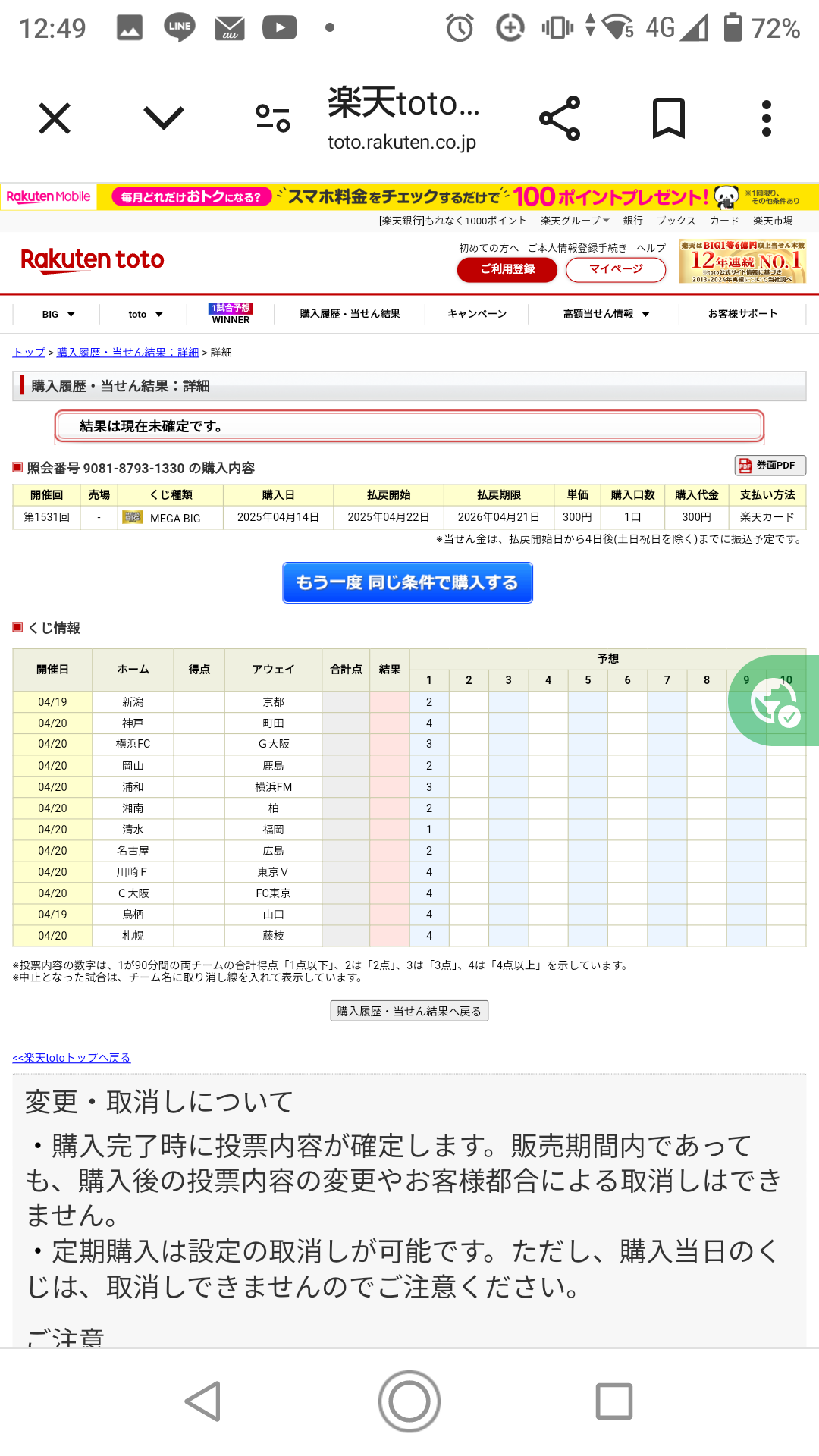Open the Rakuten Mobile banner ad
This screenshot has height=1456, width=819.
(409, 196)
